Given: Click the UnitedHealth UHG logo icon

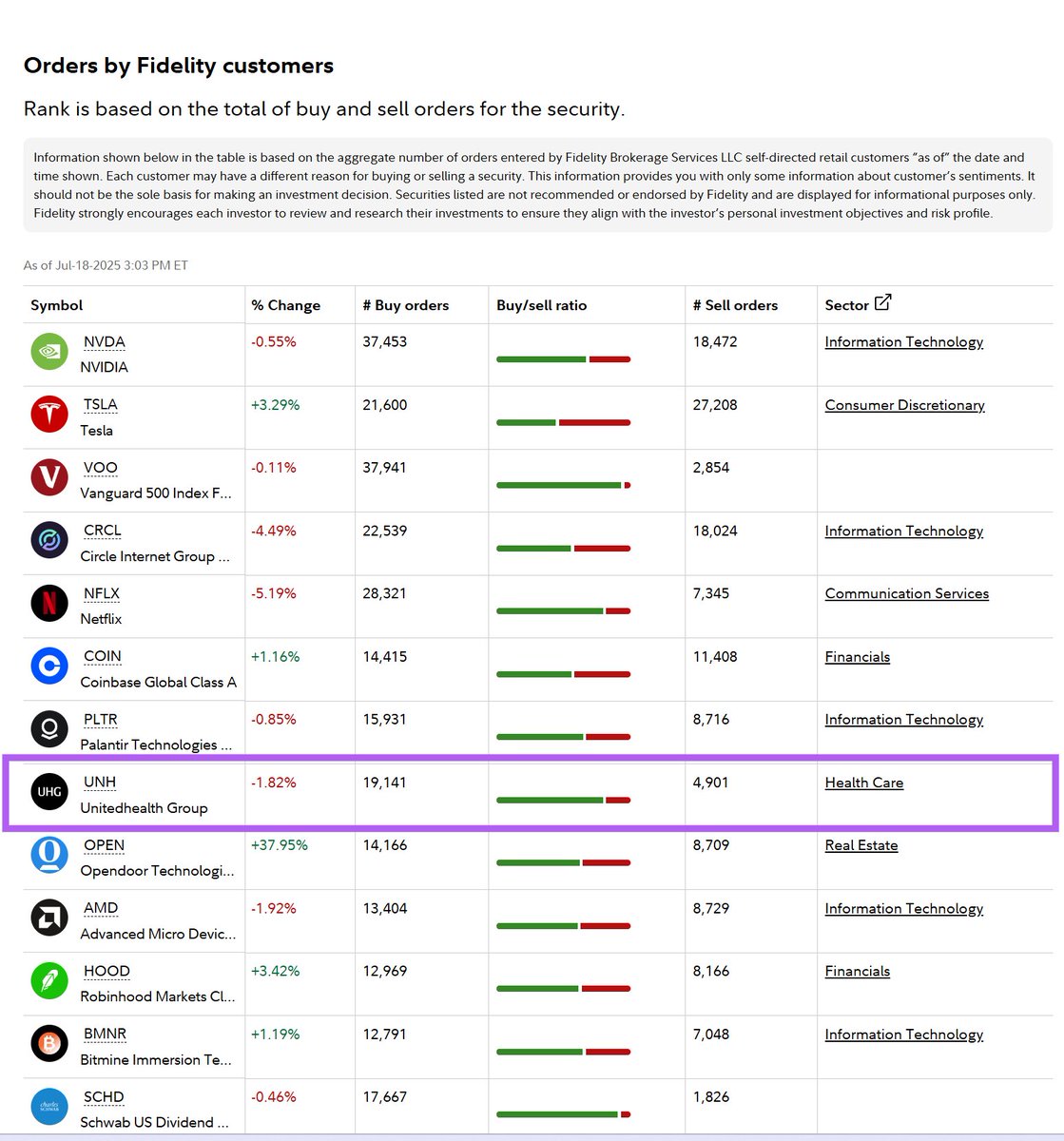Looking at the screenshot, I should pos(49,792).
